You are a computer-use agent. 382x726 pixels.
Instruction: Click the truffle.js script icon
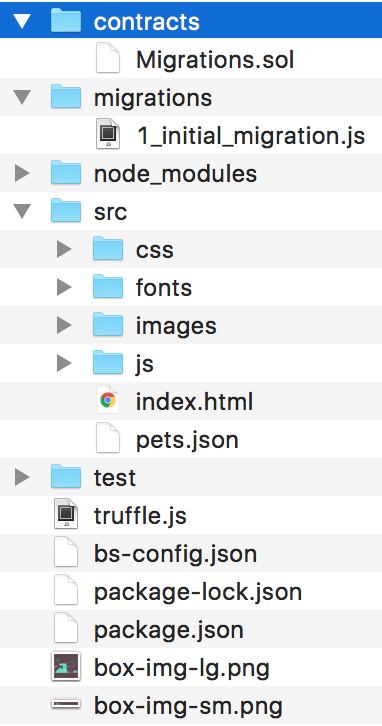click(66, 514)
